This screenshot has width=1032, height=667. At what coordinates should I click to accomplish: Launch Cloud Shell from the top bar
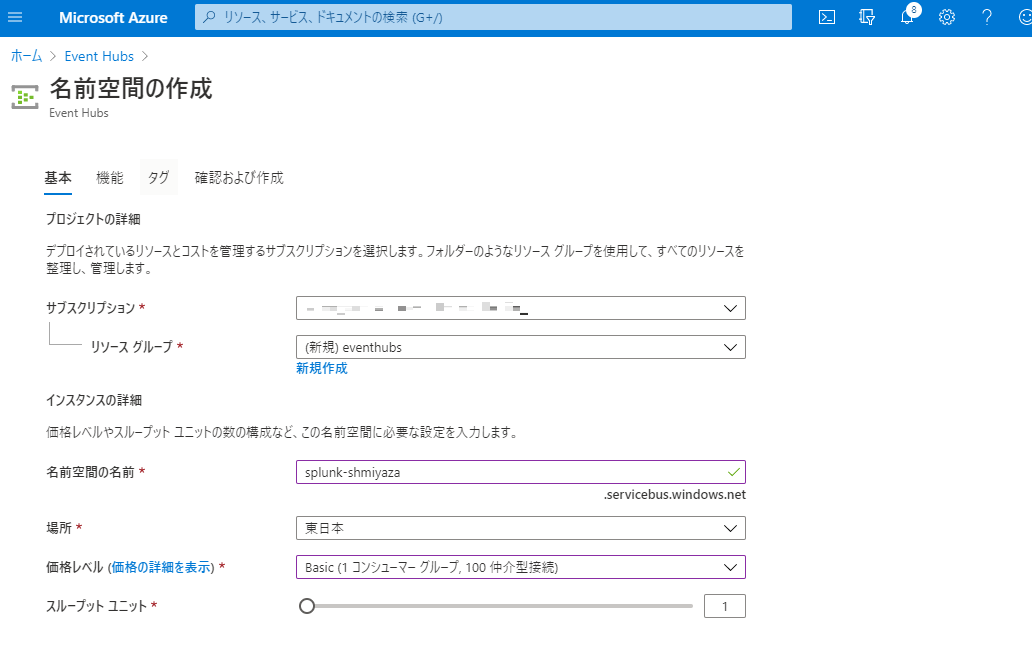click(x=827, y=17)
